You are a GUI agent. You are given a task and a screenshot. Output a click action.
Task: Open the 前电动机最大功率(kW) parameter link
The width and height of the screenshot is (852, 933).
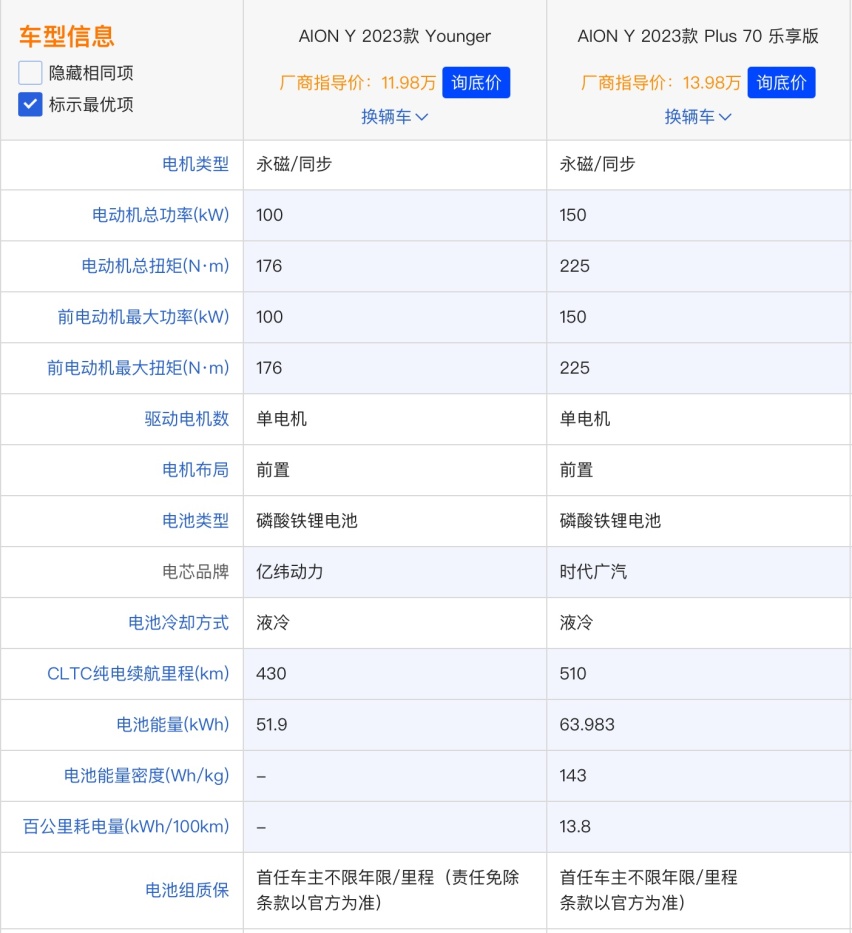coord(143,317)
